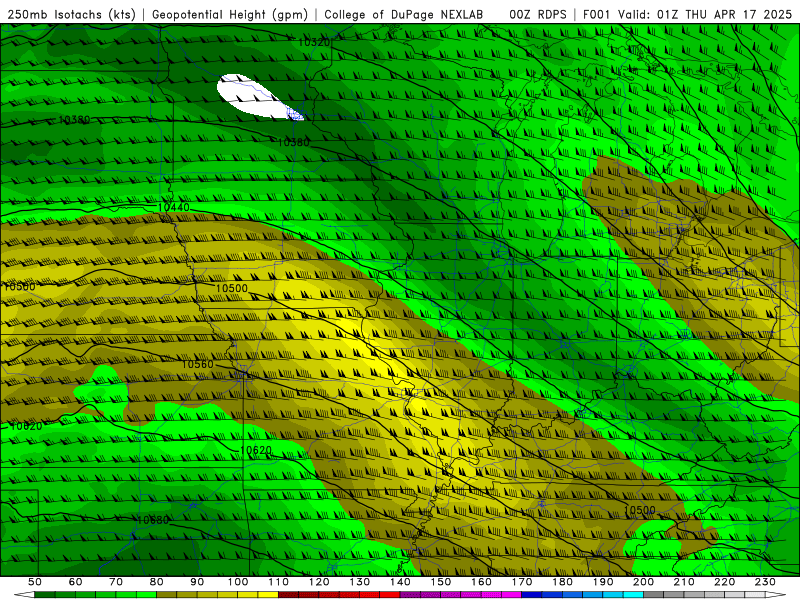Click the 100 value on the color scale
The height and width of the screenshot is (600, 800).
pos(238,582)
